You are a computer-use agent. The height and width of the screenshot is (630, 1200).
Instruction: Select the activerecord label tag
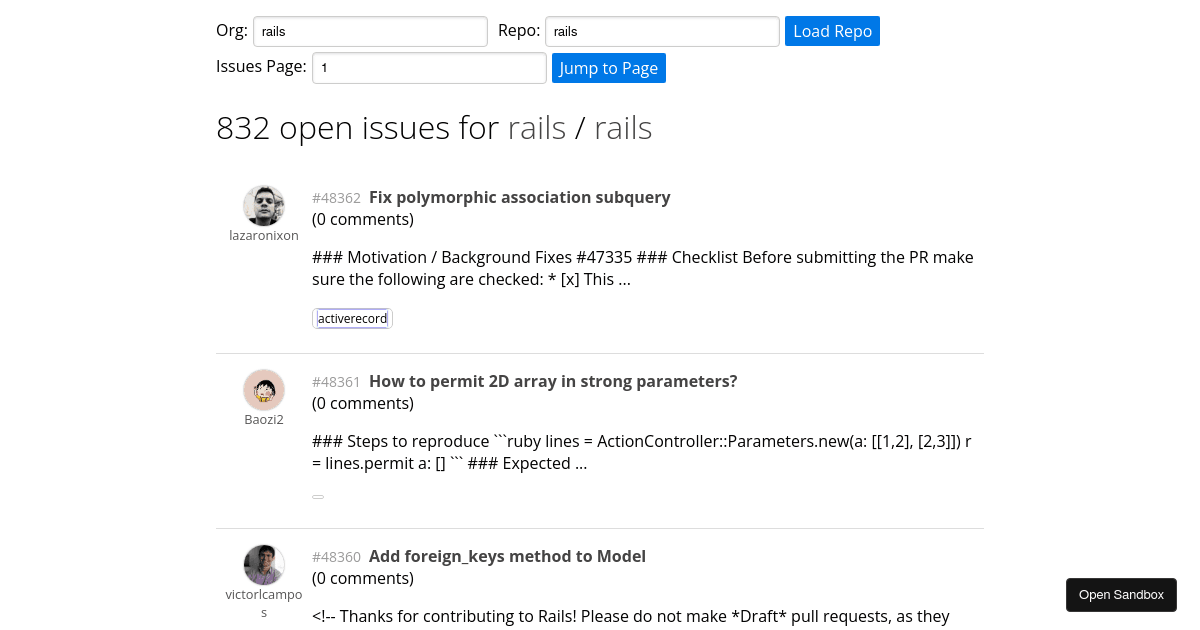(352, 318)
